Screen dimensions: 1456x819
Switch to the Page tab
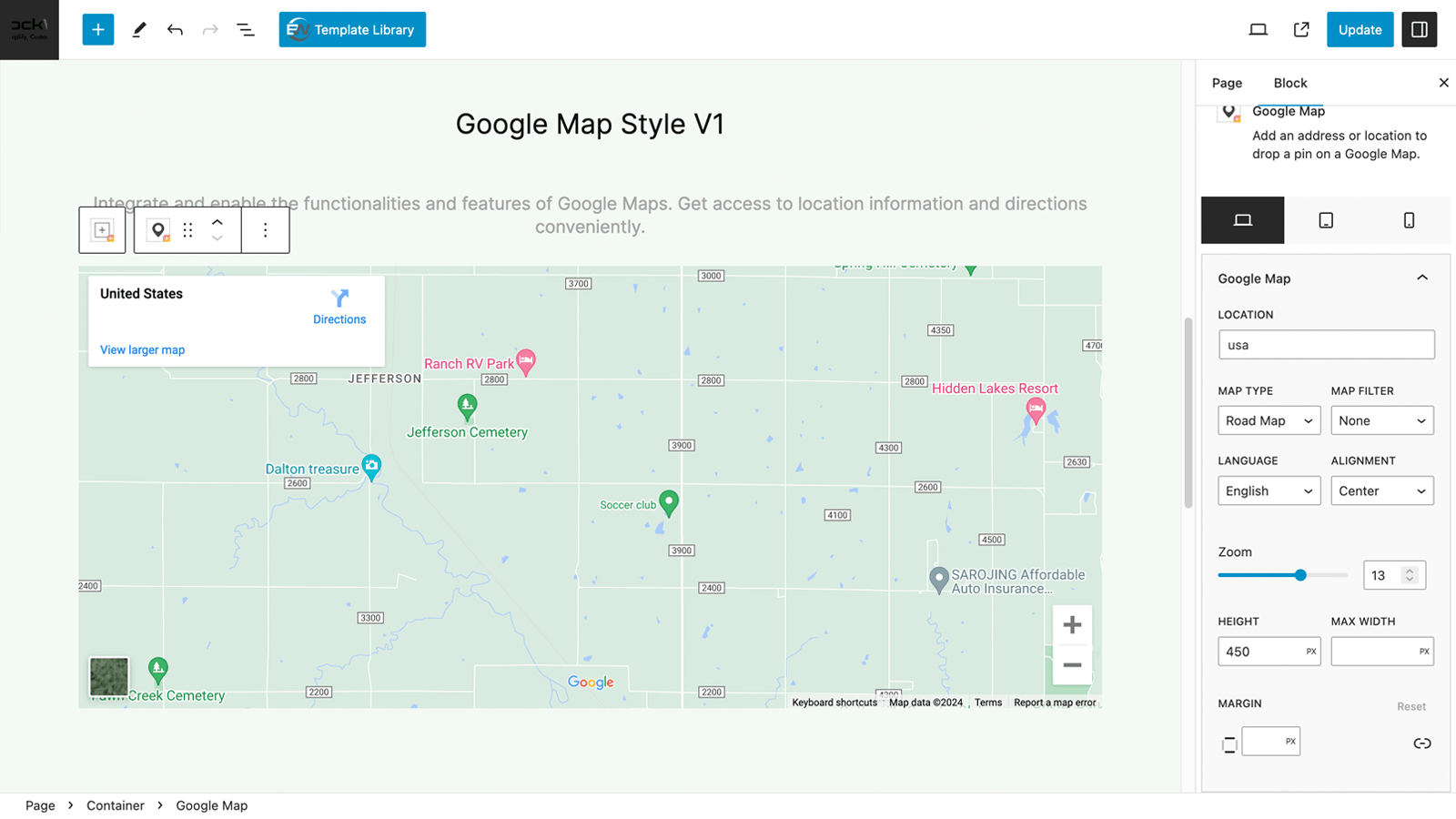[1227, 83]
